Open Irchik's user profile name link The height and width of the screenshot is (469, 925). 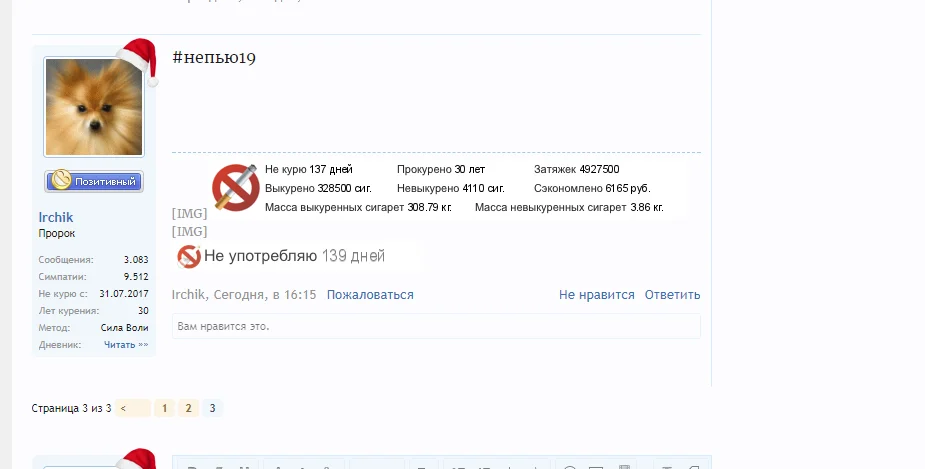click(x=56, y=217)
